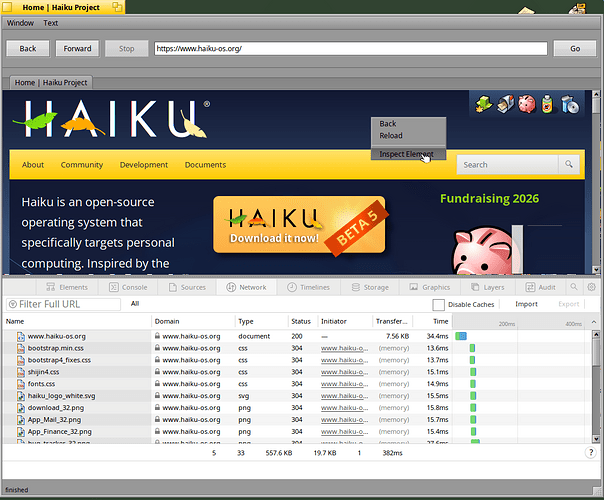Choose Reload in the context menu
The height and width of the screenshot is (500, 604).
391,136
